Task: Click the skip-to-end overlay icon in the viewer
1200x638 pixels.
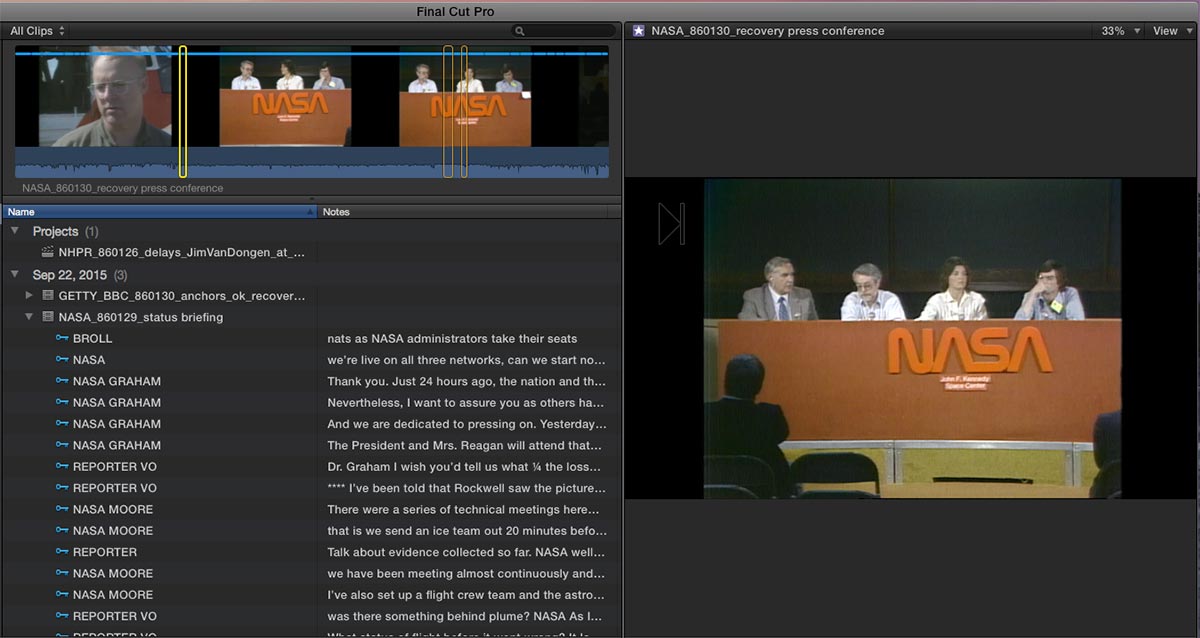Action: (671, 223)
